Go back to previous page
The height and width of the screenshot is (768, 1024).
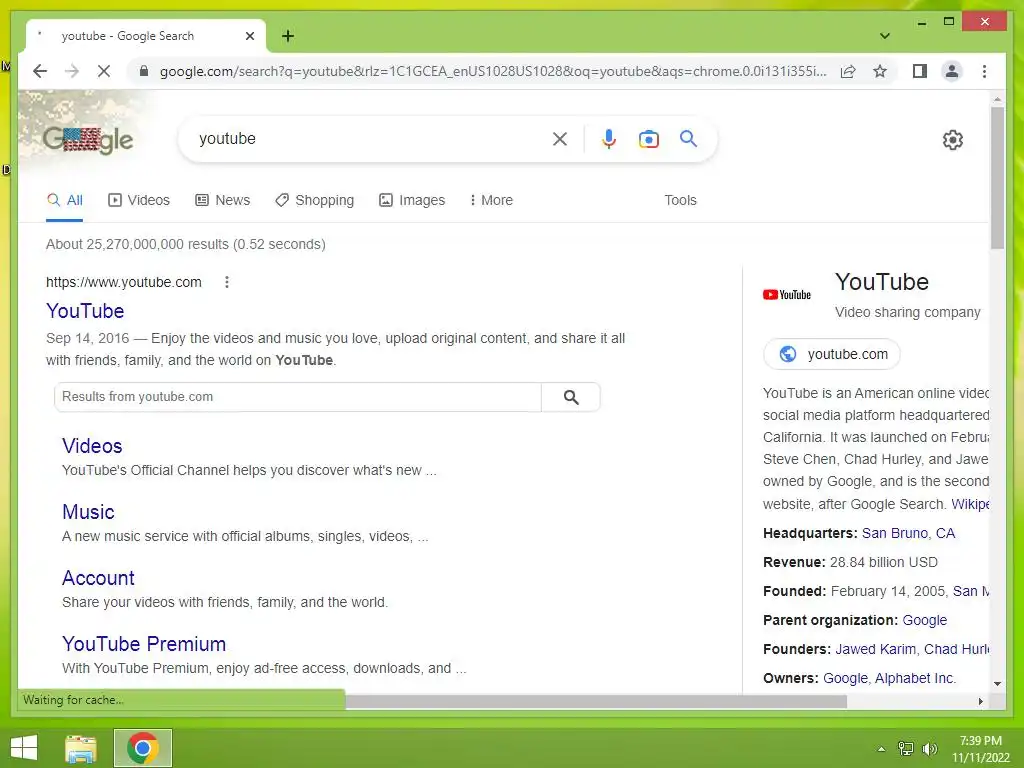pos(40,71)
